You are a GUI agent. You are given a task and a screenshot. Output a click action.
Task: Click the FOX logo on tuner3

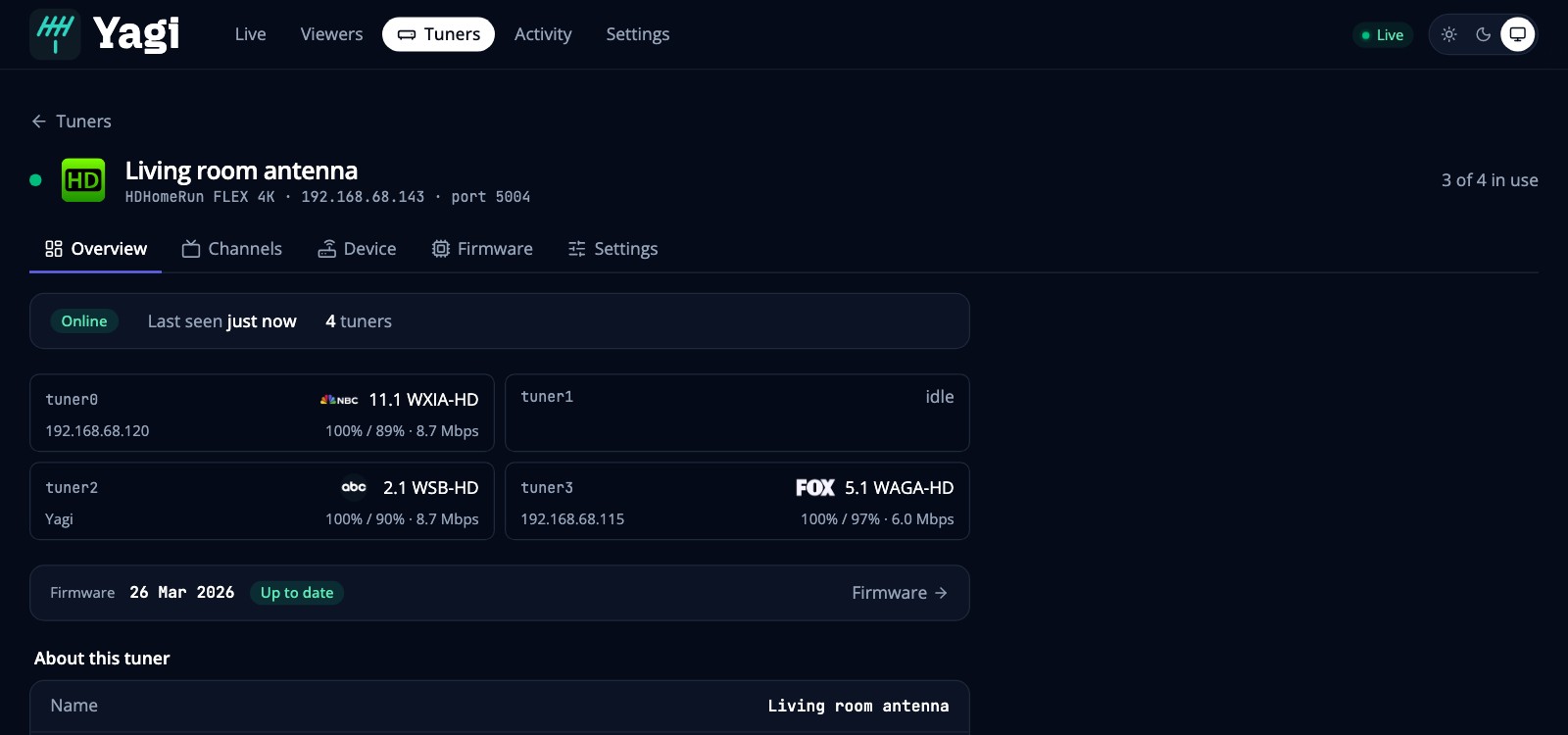815,487
